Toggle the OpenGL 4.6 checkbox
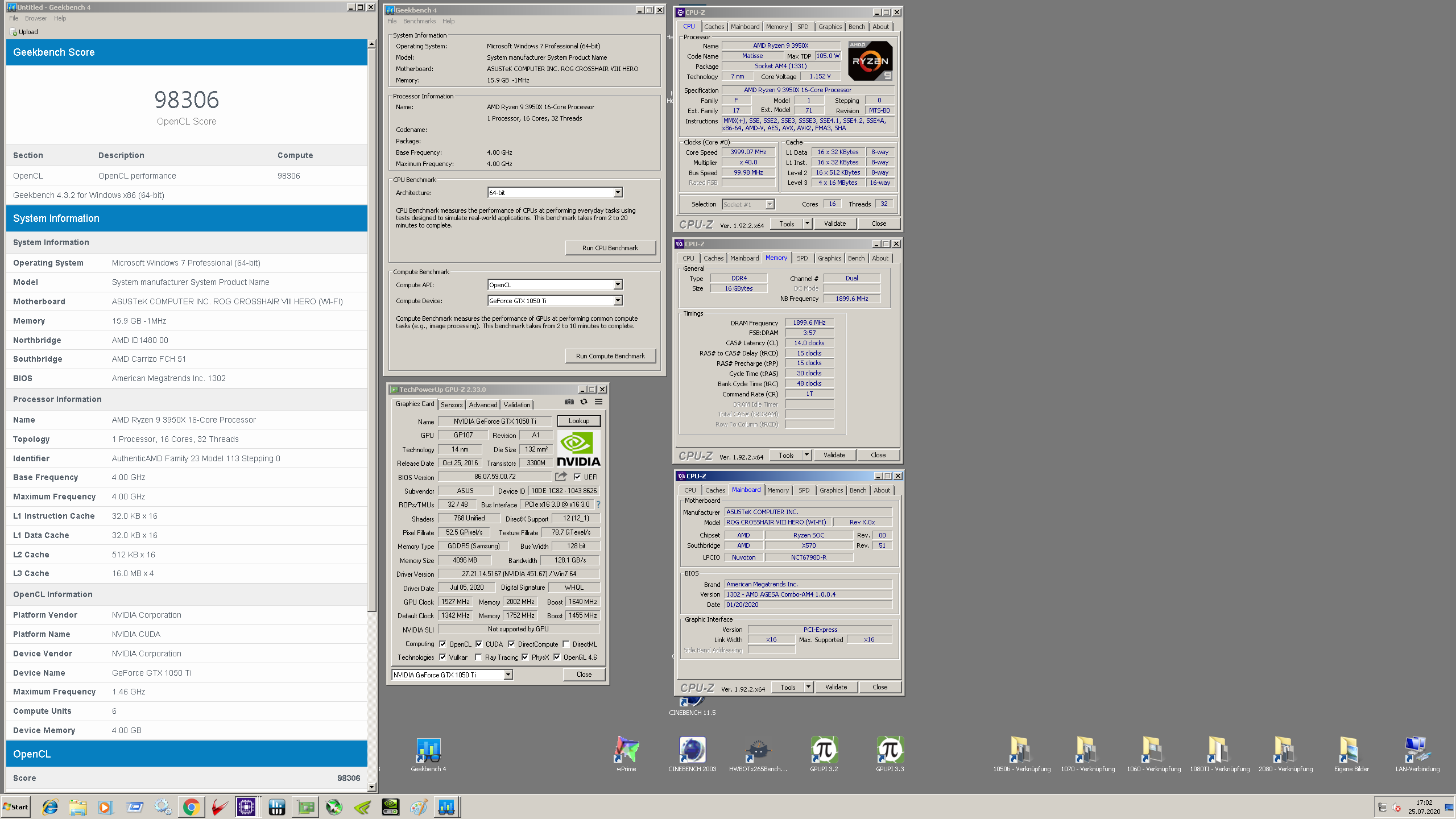The width and height of the screenshot is (1456, 819). [557, 657]
